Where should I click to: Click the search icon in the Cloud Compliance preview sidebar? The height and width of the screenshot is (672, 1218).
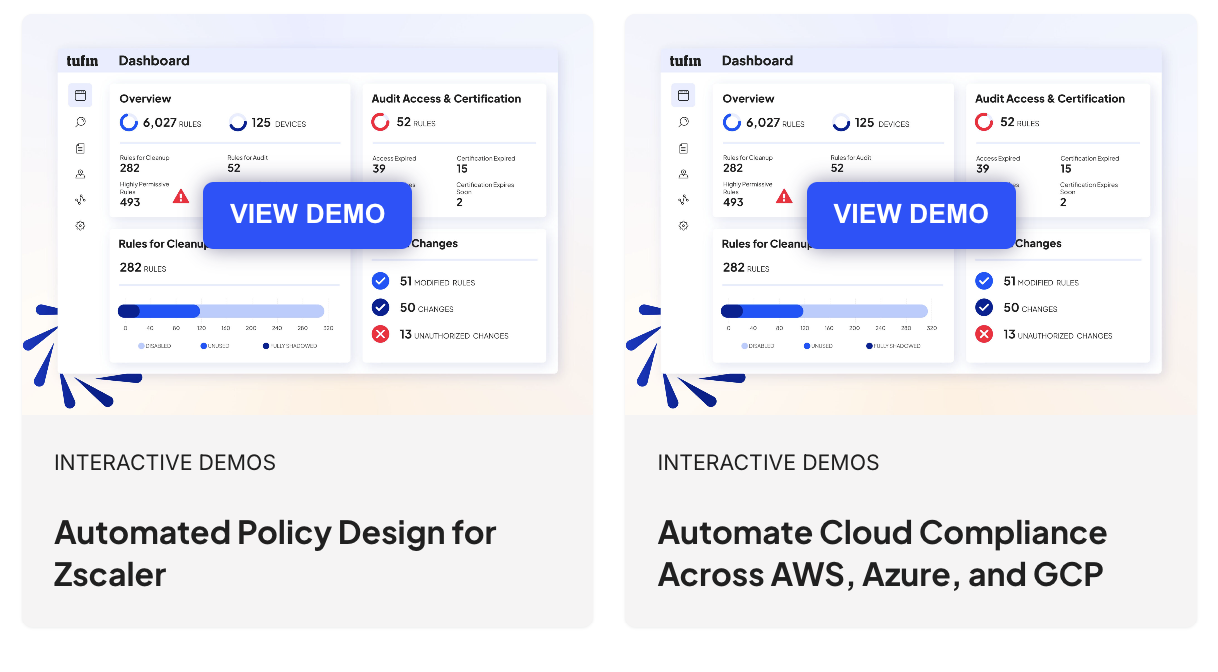(x=684, y=122)
